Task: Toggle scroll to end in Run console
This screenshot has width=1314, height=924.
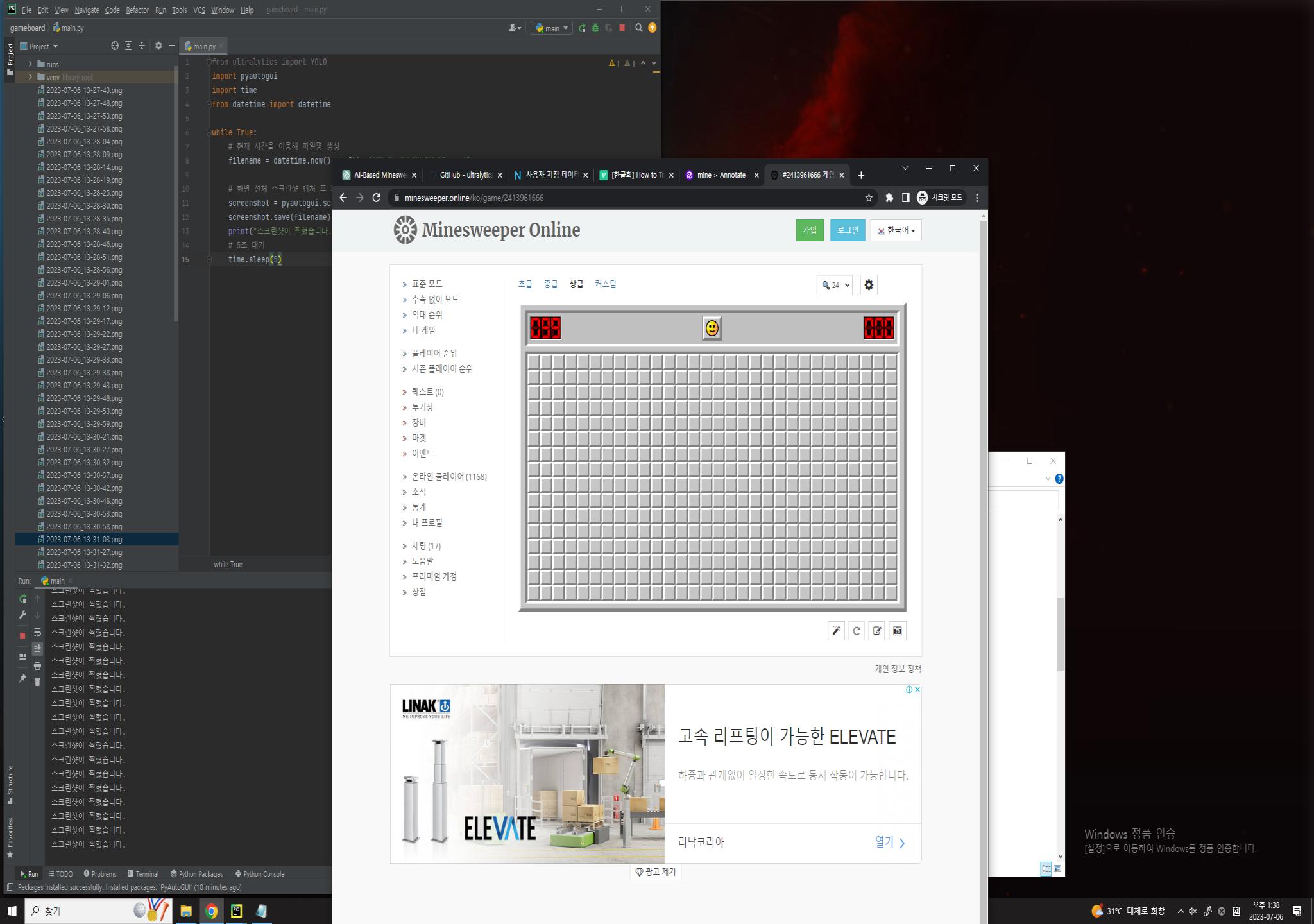Action: click(37, 648)
